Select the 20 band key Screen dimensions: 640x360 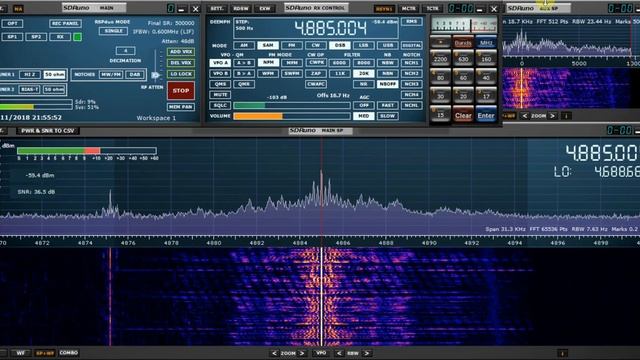[x=463, y=96]
